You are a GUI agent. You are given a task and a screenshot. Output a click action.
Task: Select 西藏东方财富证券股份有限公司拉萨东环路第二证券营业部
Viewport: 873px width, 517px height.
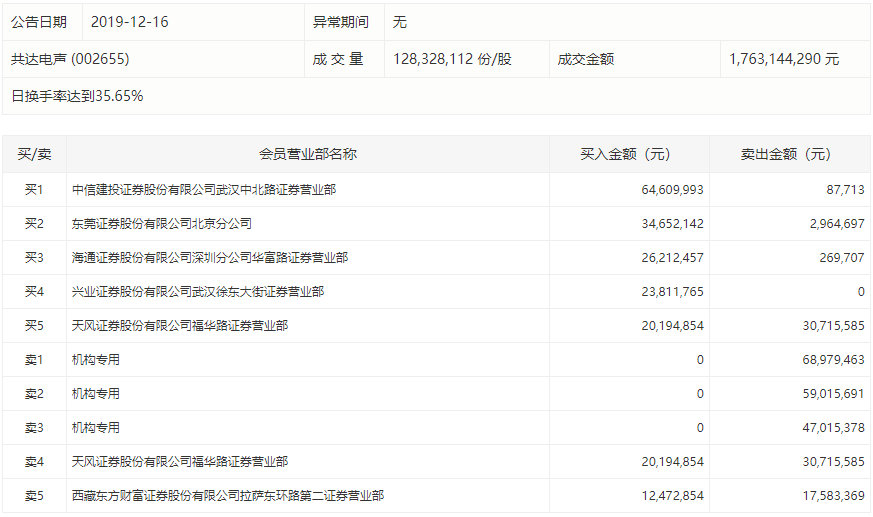click(x=228, y=496)
